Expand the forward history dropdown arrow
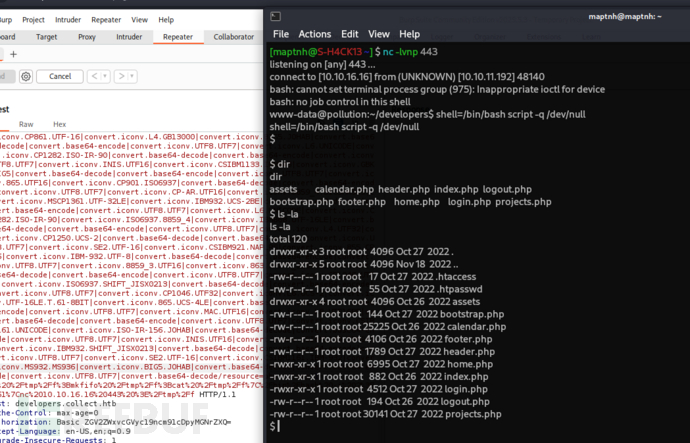 click(x=132, y=76)
